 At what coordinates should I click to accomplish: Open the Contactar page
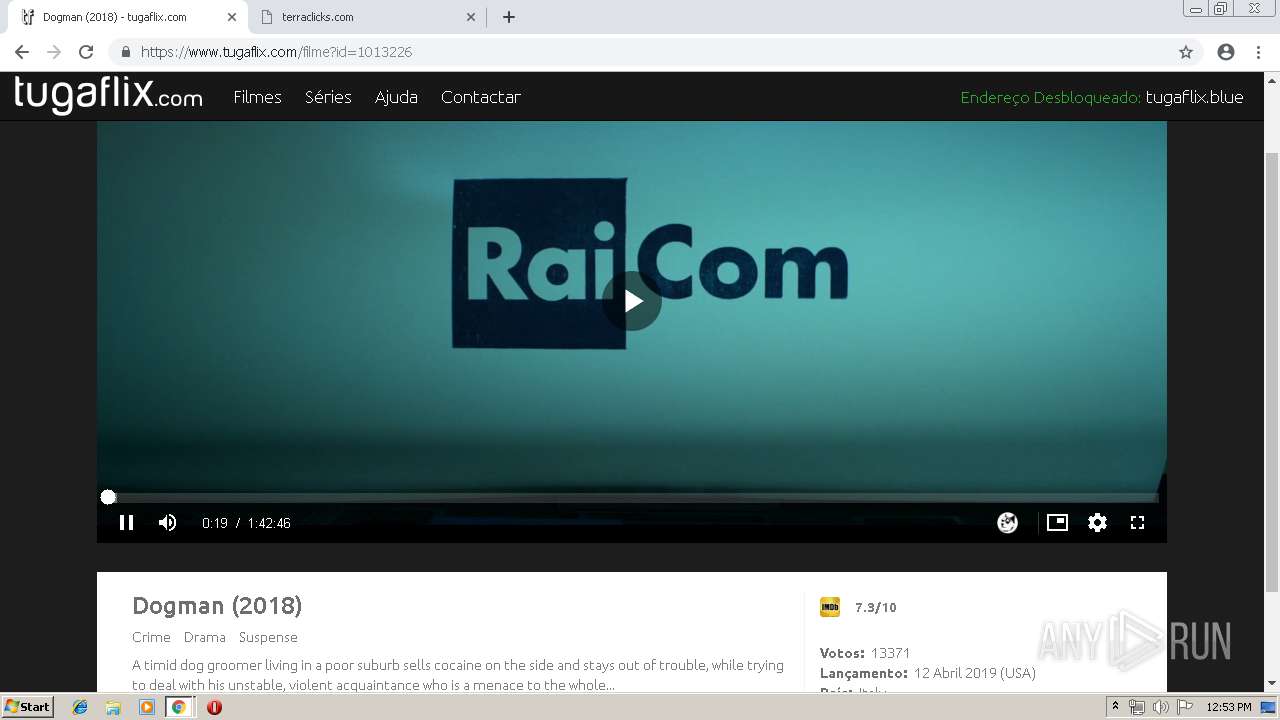481,97
